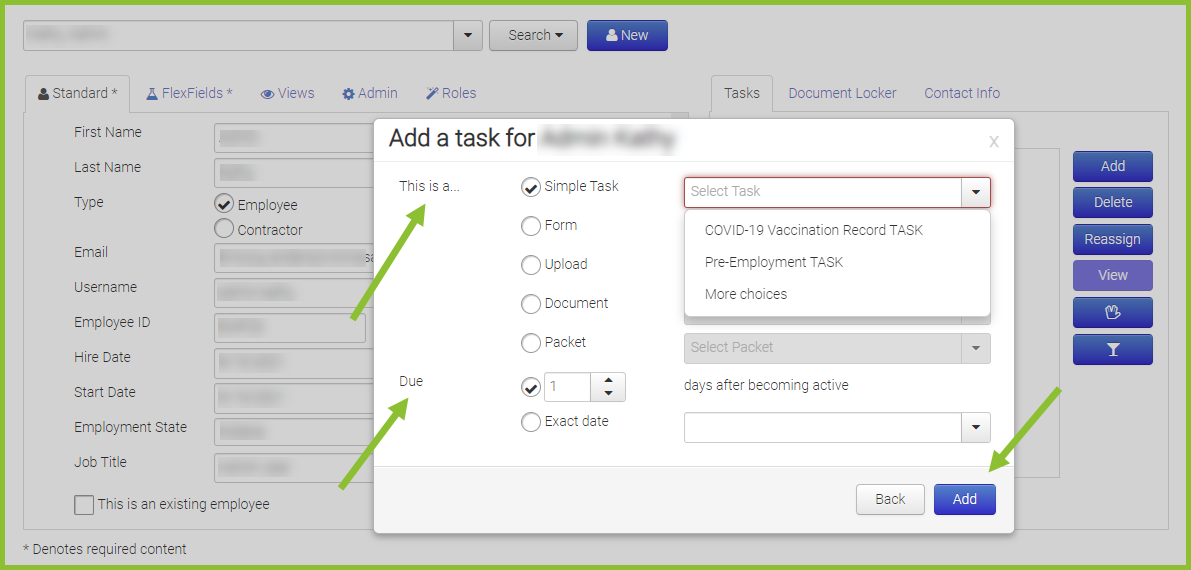Click the Hire Date field
Viewport: 1191px width, 570px height.
coord(295,363)
